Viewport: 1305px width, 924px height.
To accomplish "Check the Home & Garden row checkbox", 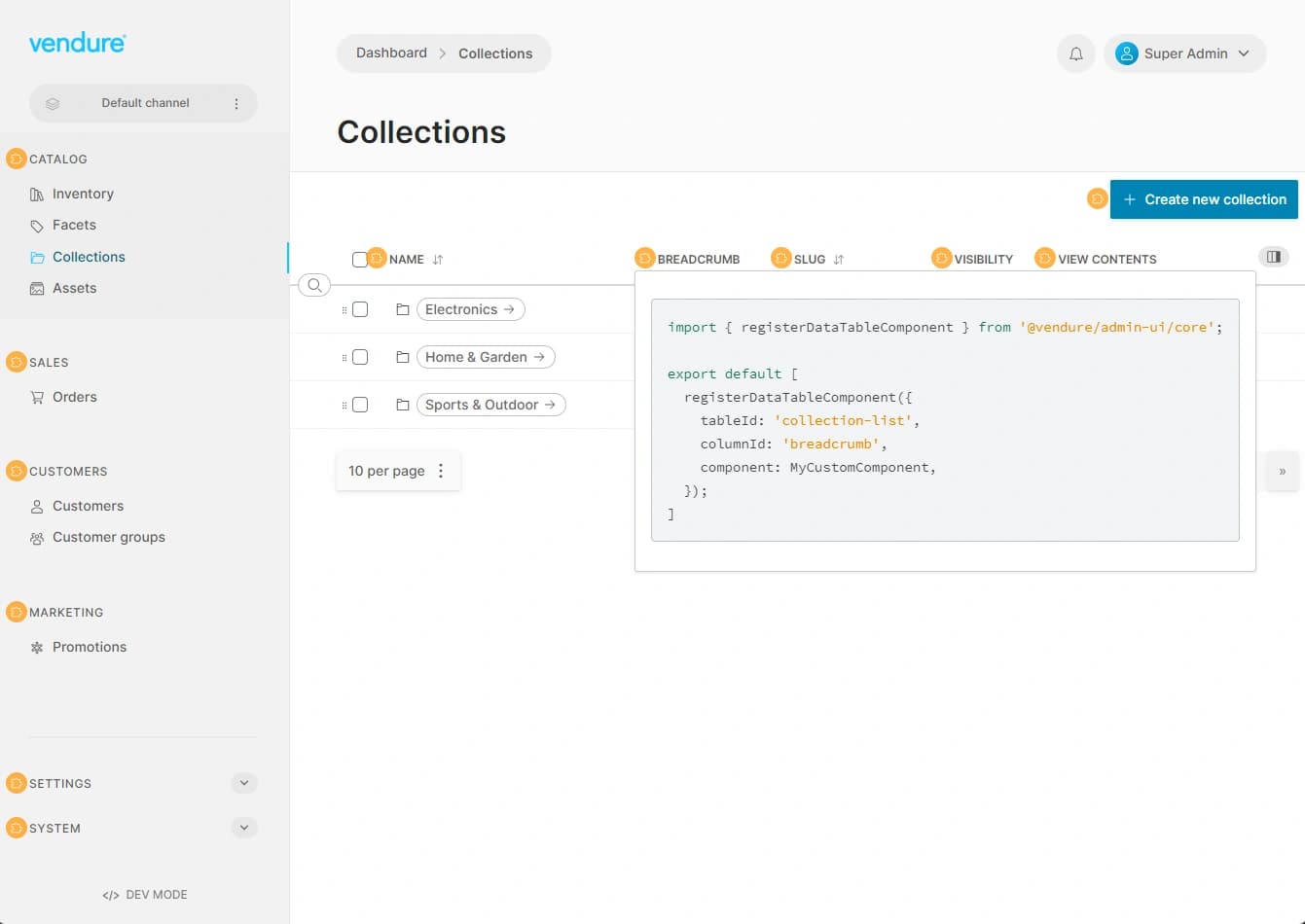I will 360,357.
